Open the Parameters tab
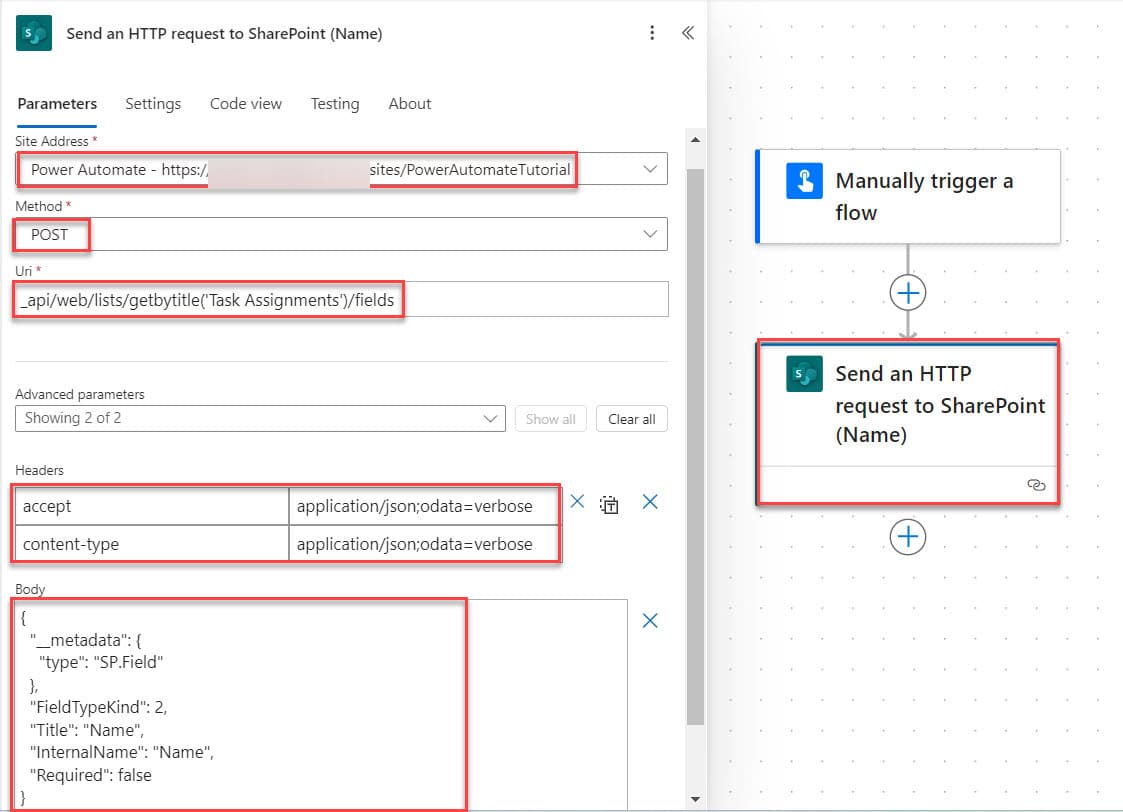Viewport: 1123px width, 812px height. point(57,104)
